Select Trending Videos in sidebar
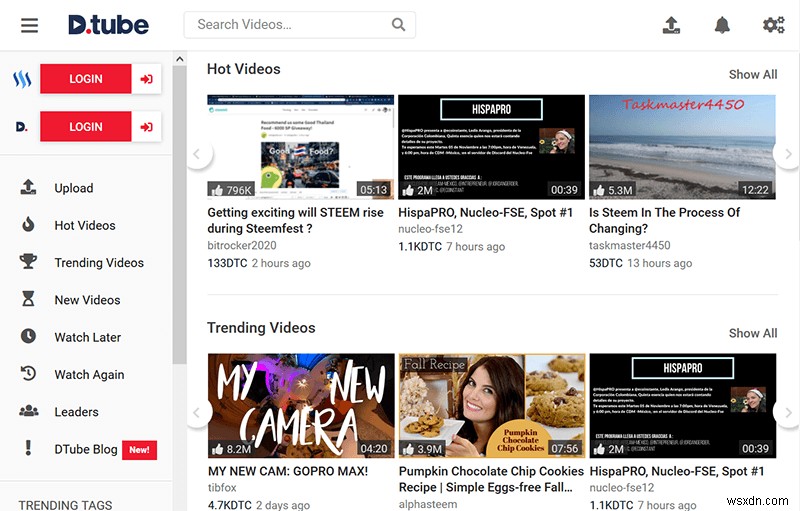800x511 pixels. tap(98, 262)
